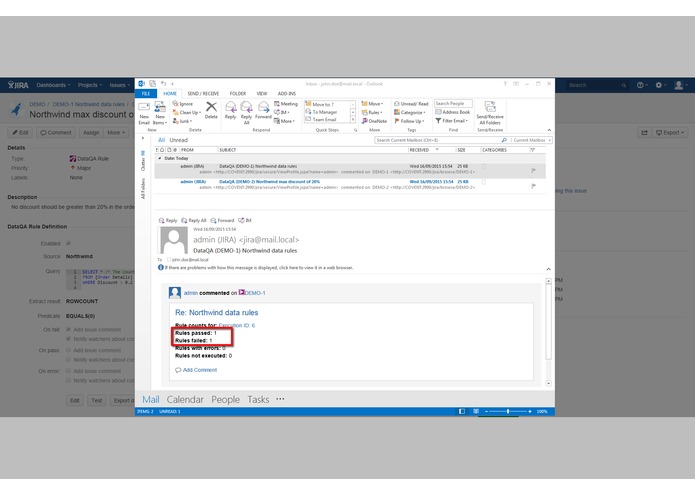
Task: Open the Filter Email menu
Action: click(451, 121)
